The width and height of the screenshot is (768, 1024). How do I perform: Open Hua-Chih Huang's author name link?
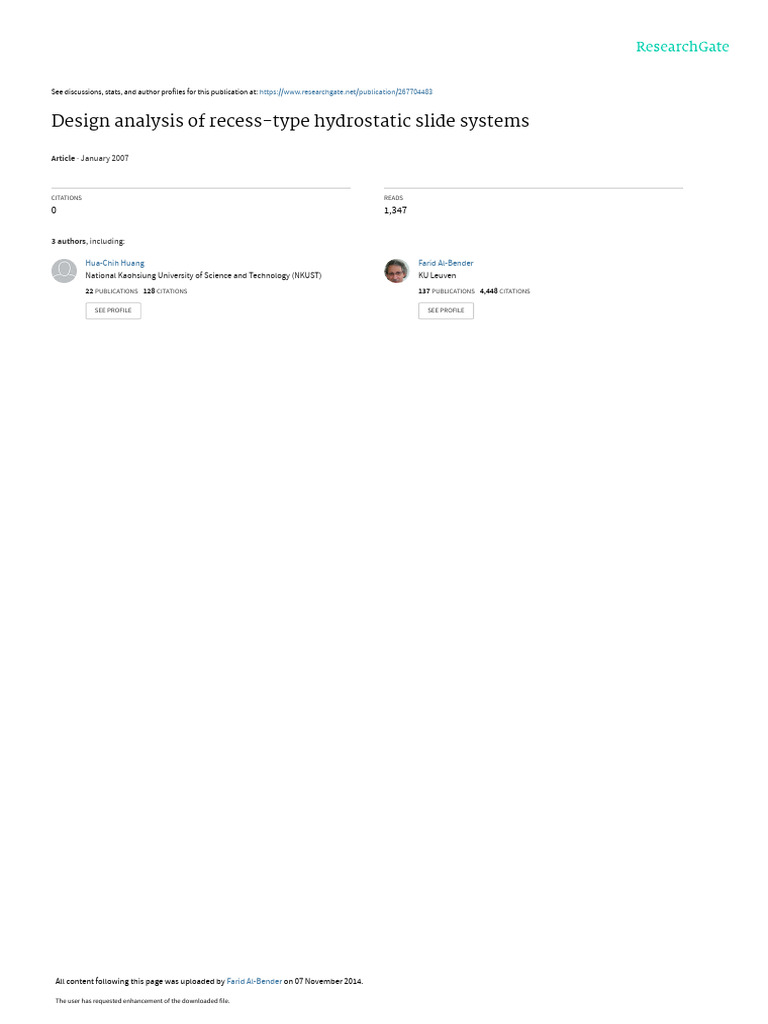[x=115, y=263]
